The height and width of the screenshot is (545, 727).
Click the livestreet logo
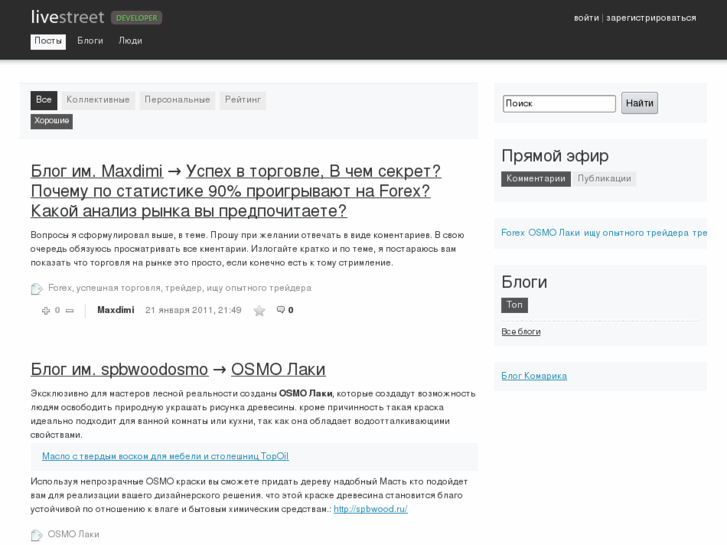tap(68, 17)
